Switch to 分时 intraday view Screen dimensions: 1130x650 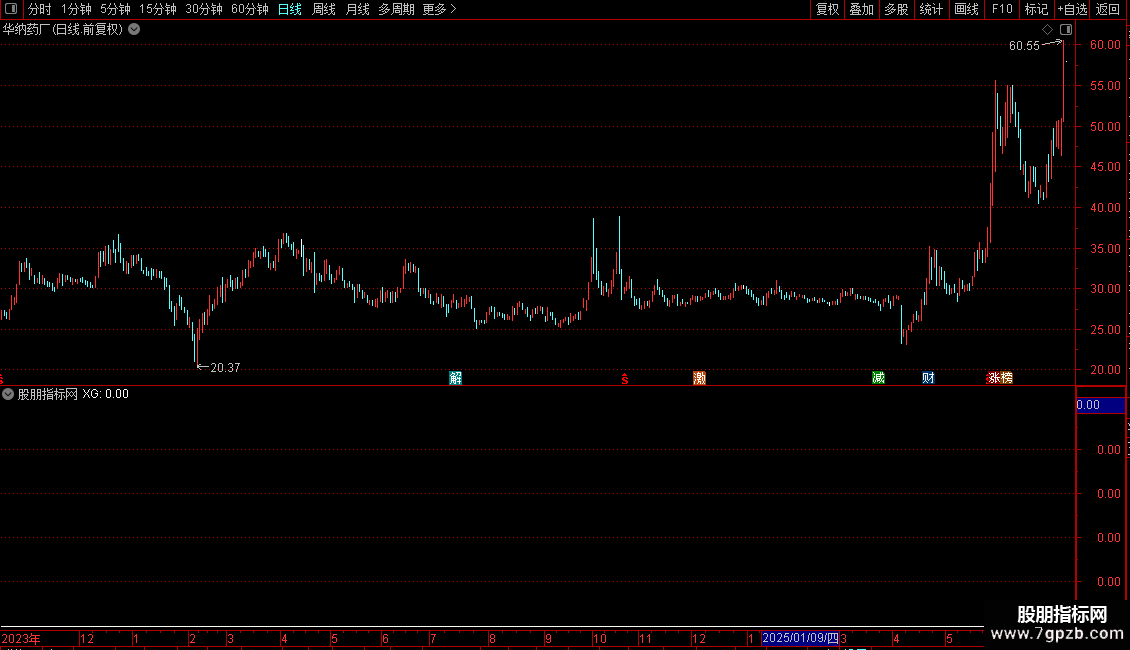click(40, 9)
